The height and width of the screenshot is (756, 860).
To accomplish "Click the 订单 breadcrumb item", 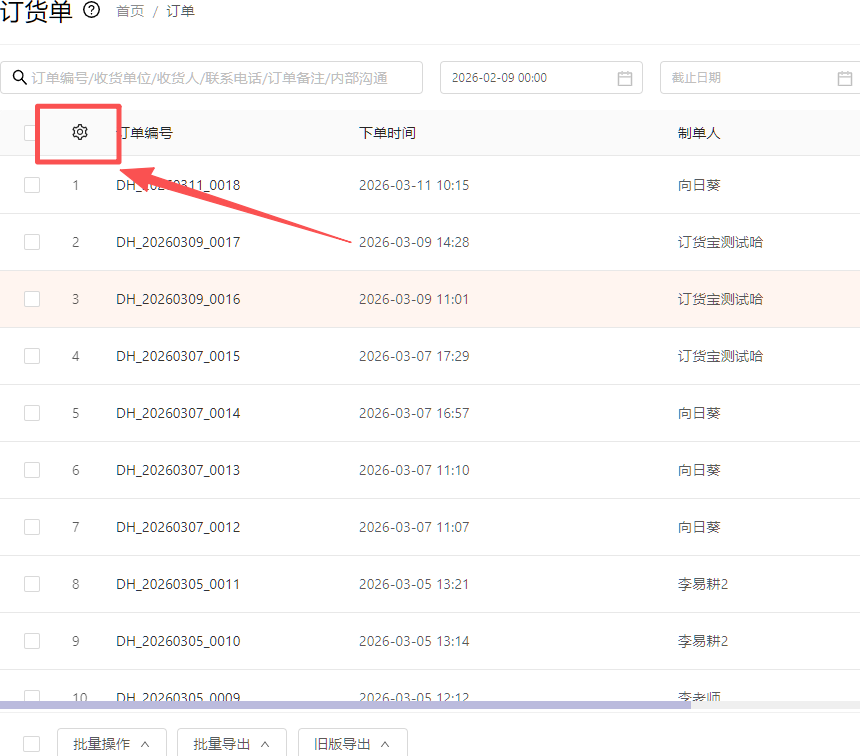I will coord(180,11).
